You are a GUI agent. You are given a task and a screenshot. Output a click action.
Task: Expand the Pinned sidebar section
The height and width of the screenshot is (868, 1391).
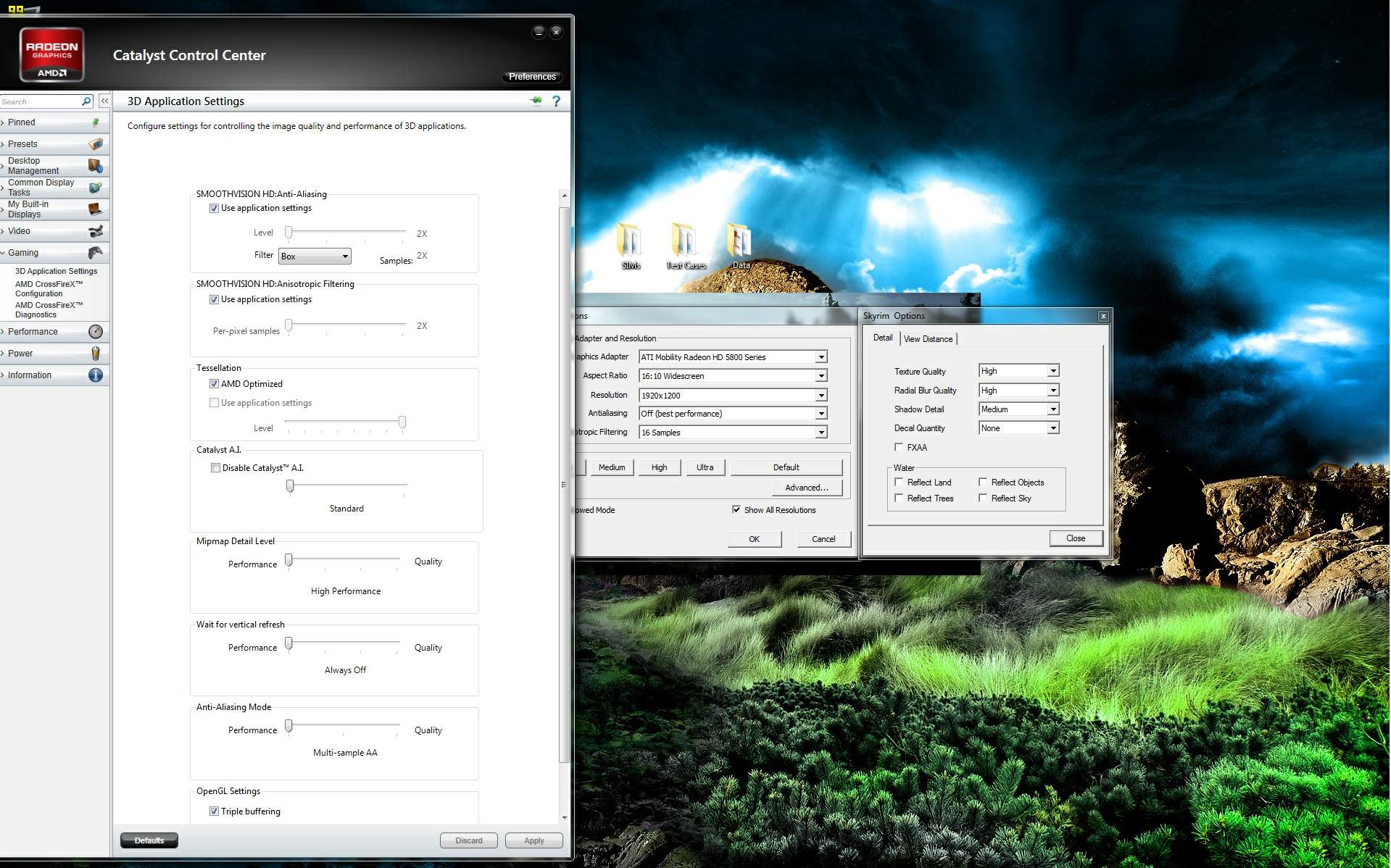pyautogui.click(x=54, y=122)
